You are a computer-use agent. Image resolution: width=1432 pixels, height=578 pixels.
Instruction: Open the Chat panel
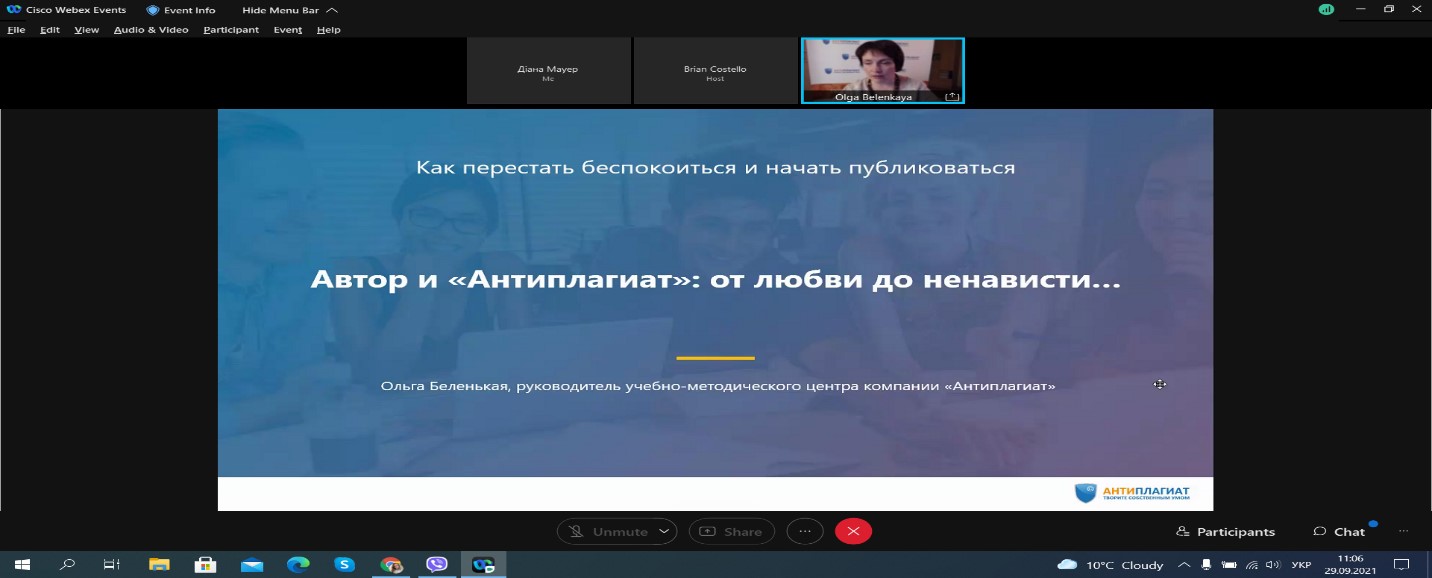(x=1339, y=532)
